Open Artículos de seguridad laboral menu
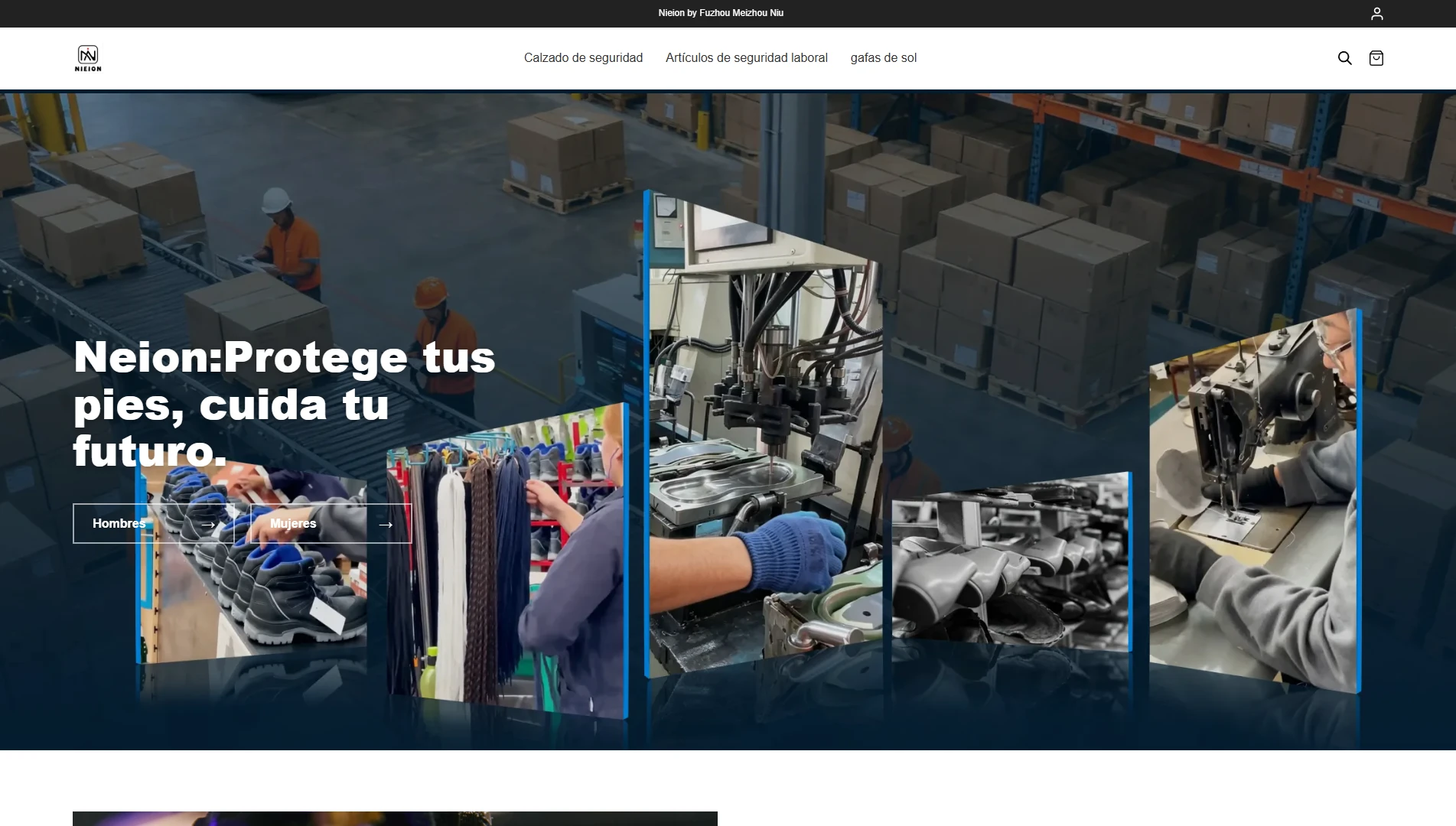Viewport: 1456px width, 826px height. 746,58
